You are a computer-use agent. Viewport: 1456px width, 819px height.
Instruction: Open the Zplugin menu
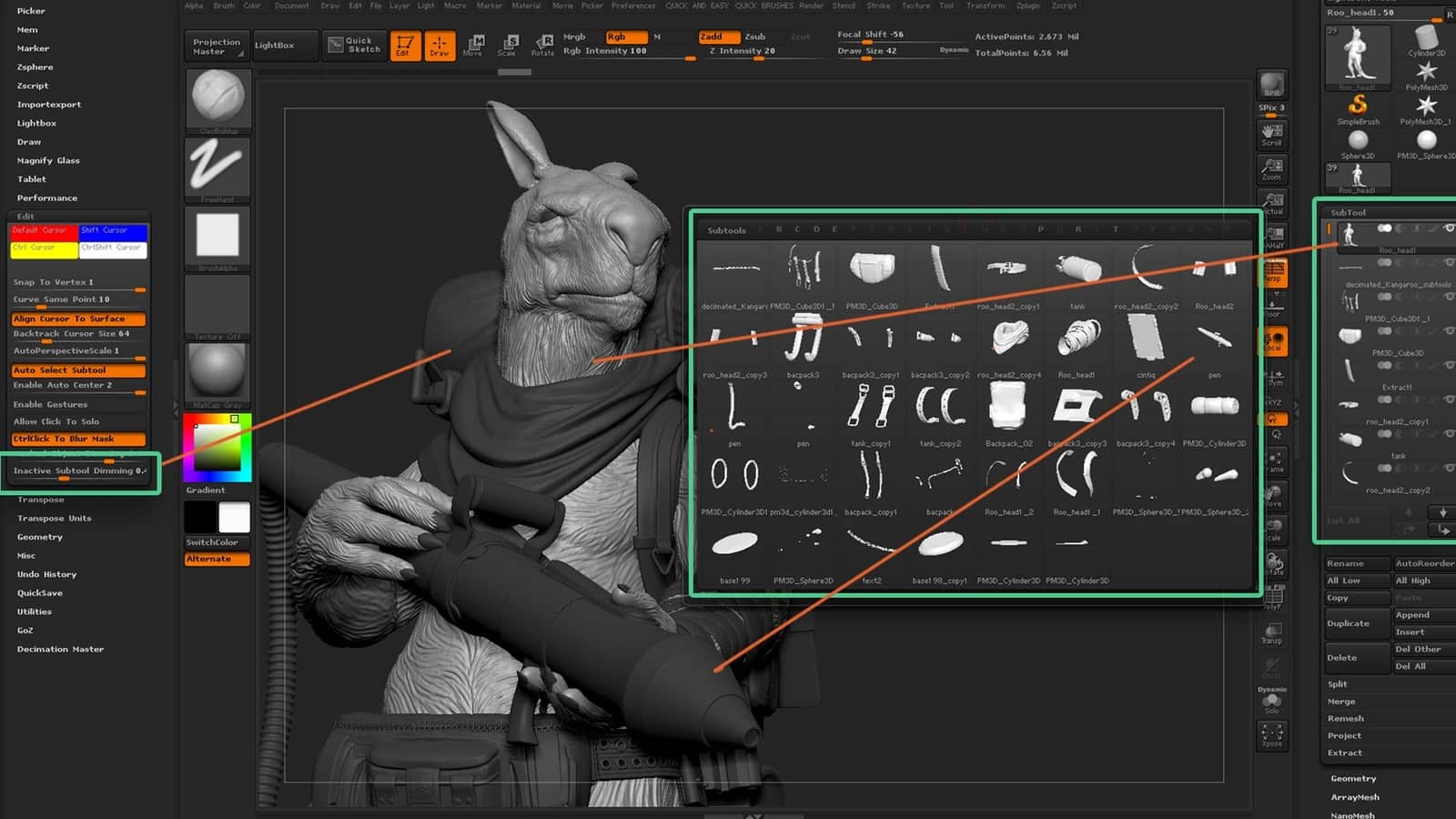(1027, 5)
